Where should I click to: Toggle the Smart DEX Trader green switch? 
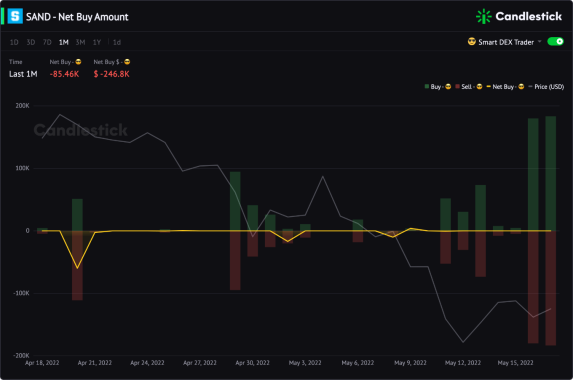click(555, 42)
